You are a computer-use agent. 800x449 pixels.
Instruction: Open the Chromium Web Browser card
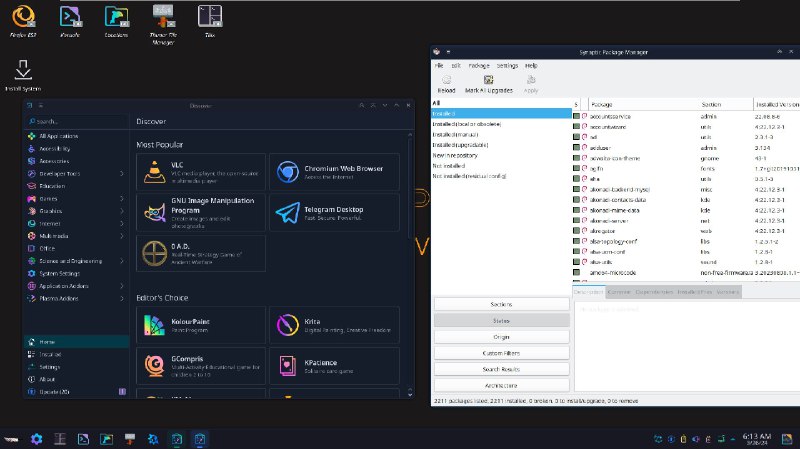pos(334,172)
